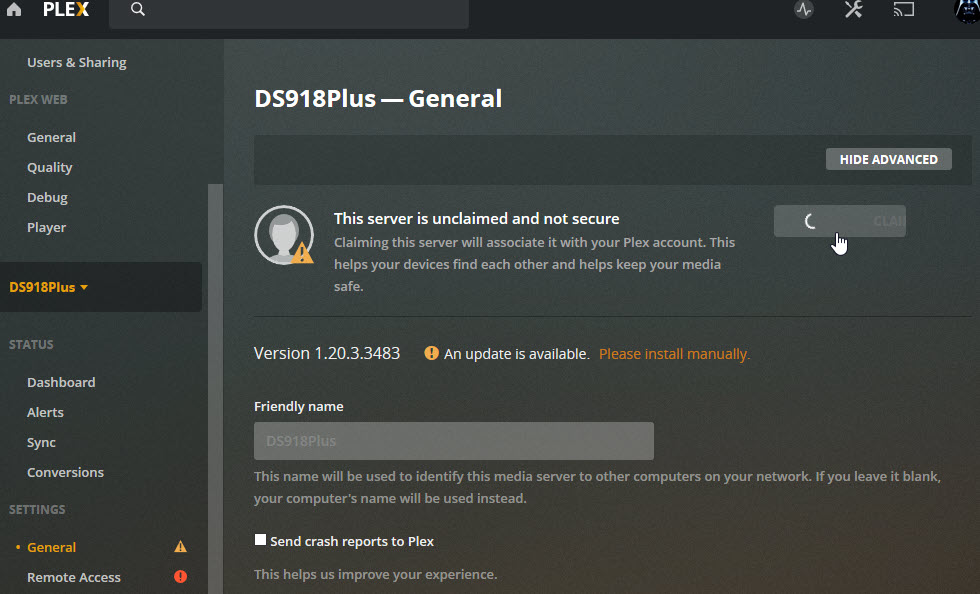Click the Claim server button
The height and width of the screenshot is (594, 980).
[839, 221]
